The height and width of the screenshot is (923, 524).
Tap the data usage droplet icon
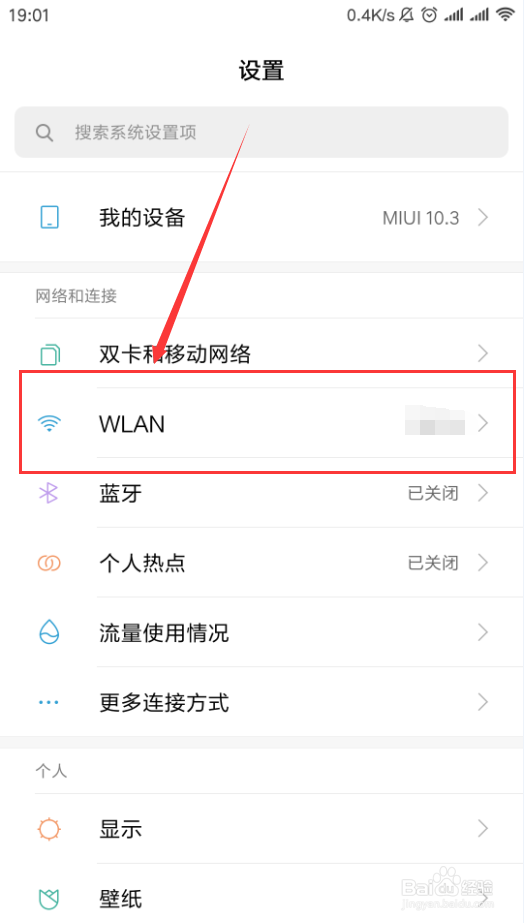click(x=49, y=632)
